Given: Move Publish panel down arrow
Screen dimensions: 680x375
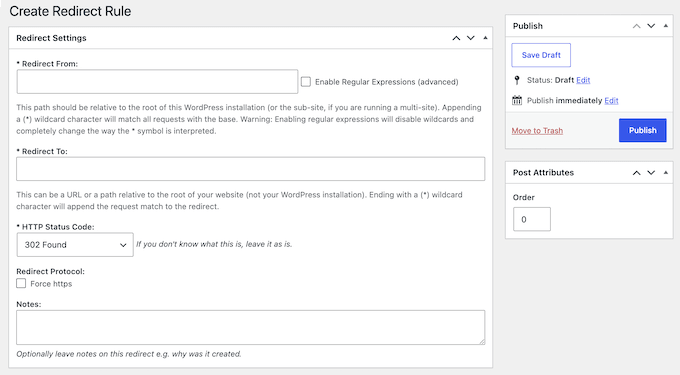Looking at the screenshot, I should pyautogui.click(x=651, y=26).
